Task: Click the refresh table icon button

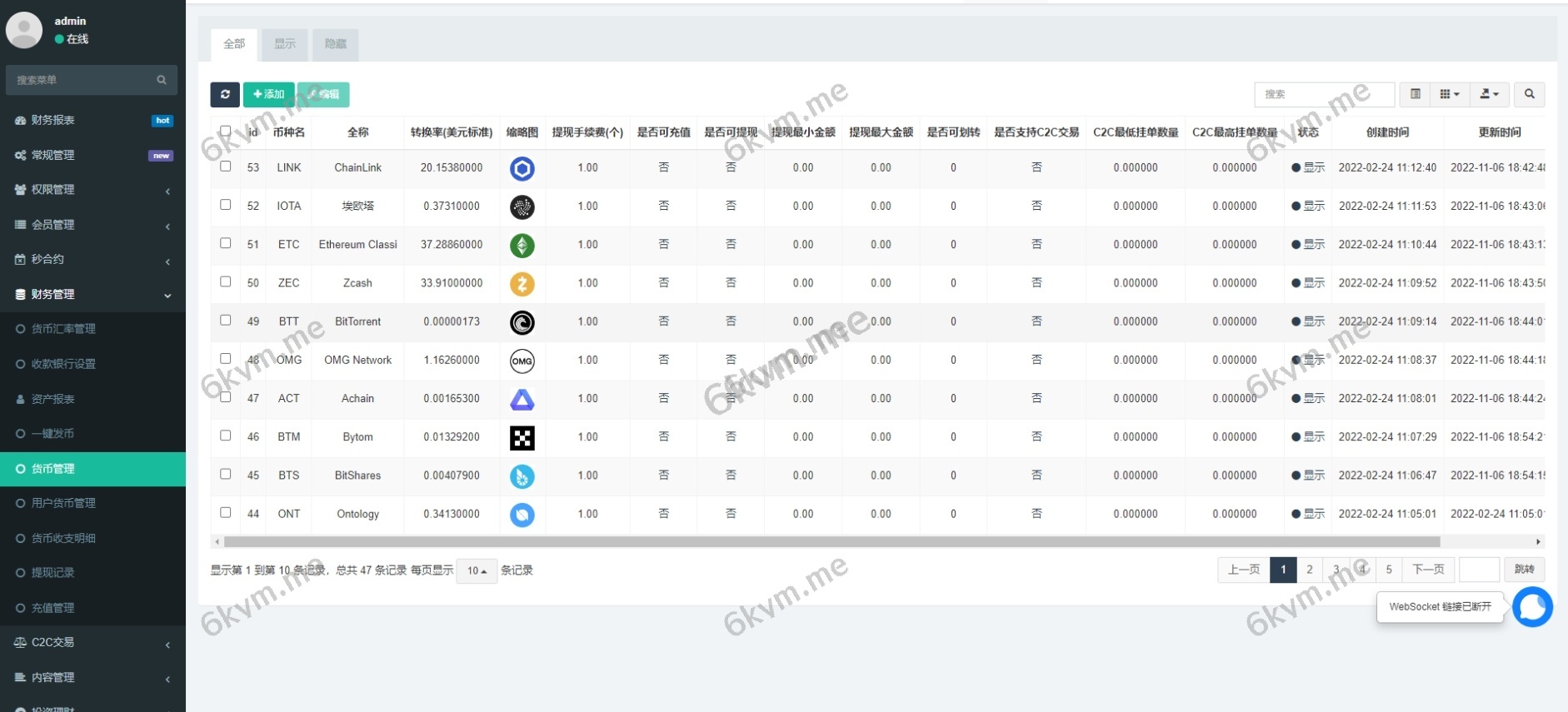Action: tap(225, 95)
